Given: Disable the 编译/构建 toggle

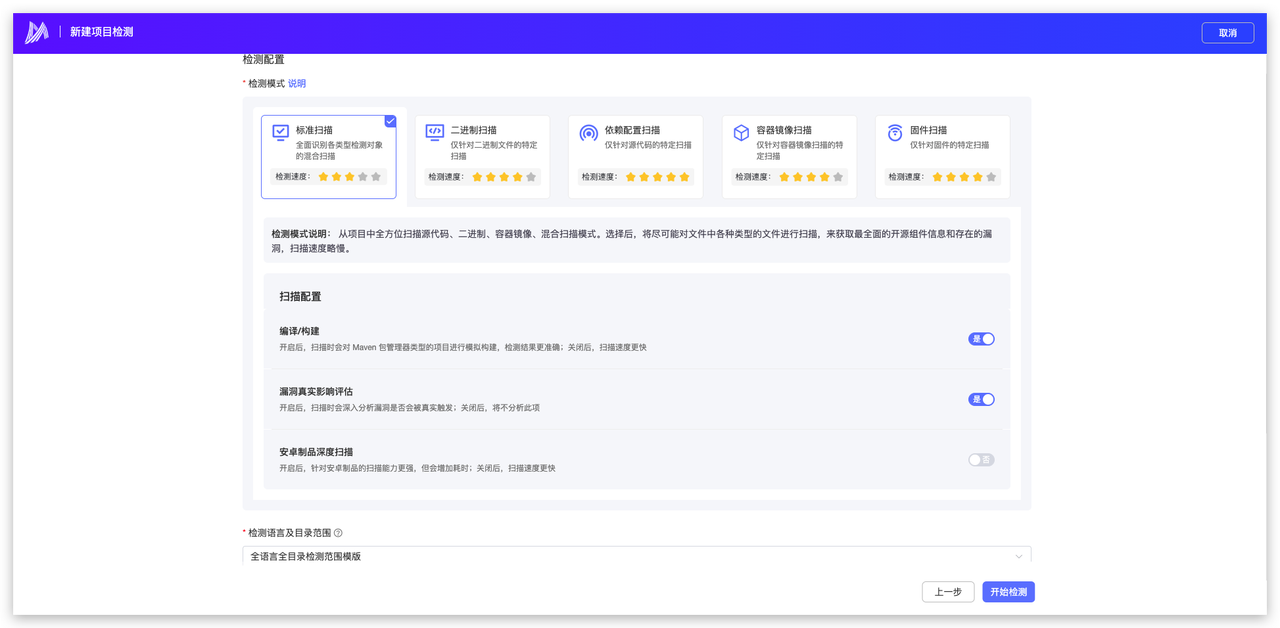Looking at the screenshot, I should coord(981,339).
